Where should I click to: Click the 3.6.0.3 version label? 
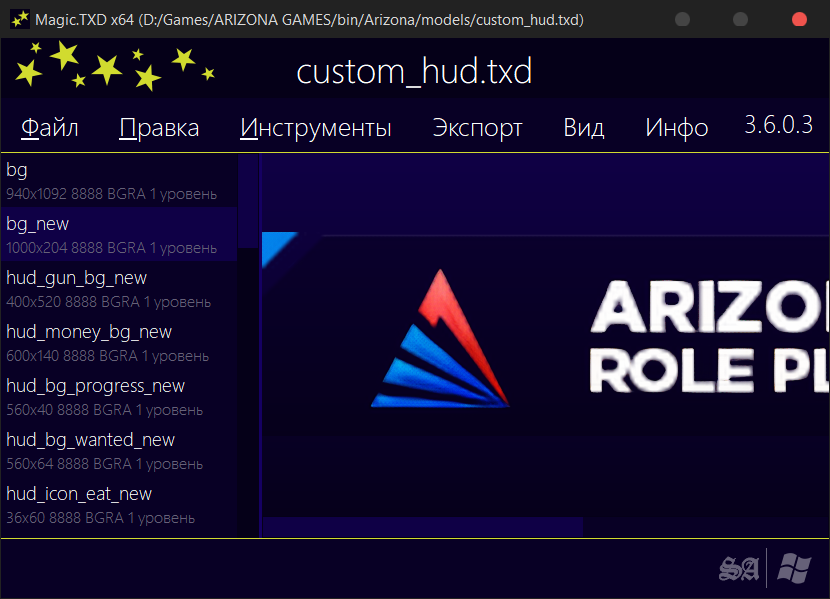[778, 125]
